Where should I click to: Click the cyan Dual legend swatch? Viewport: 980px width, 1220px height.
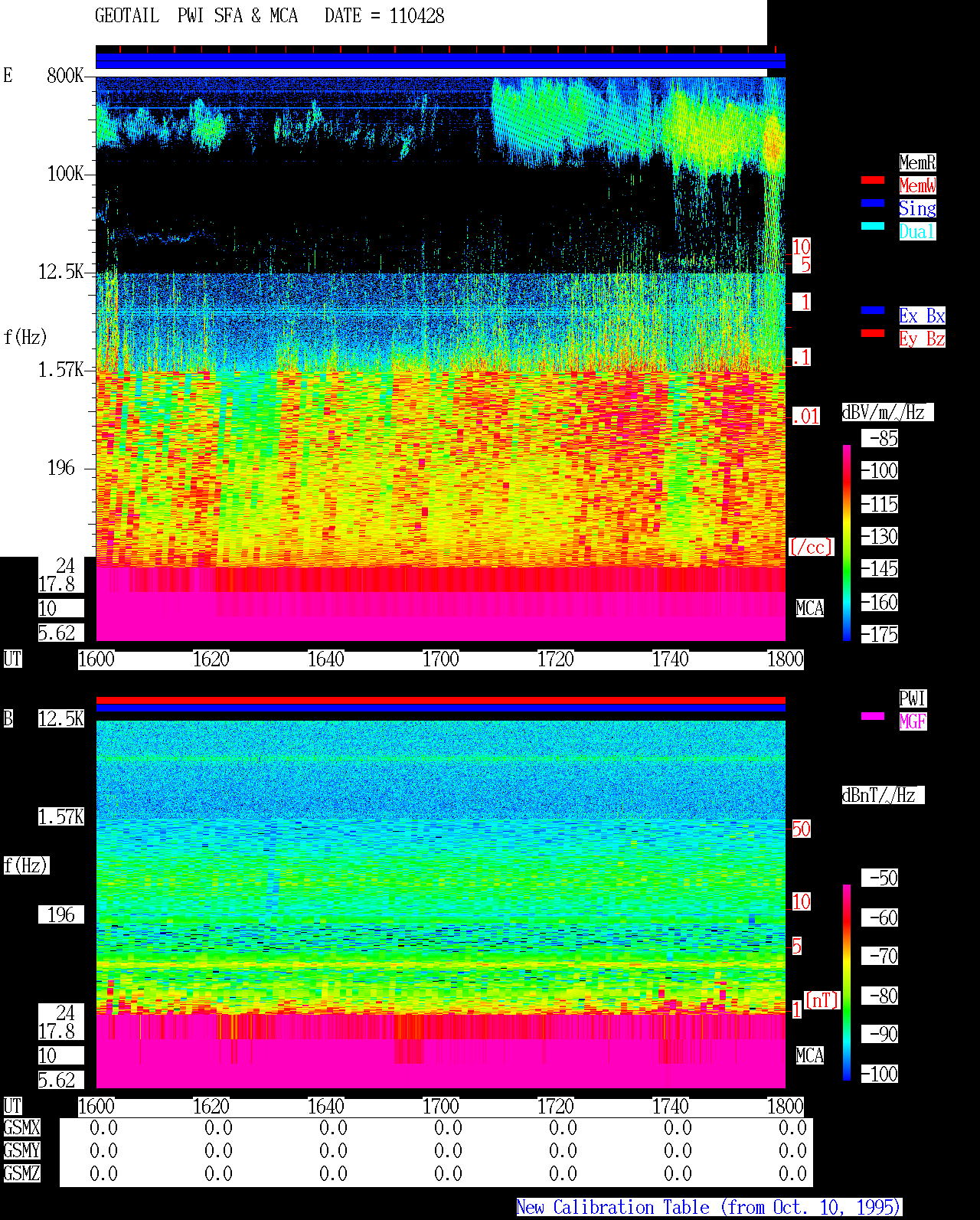(x=873, y=226)
